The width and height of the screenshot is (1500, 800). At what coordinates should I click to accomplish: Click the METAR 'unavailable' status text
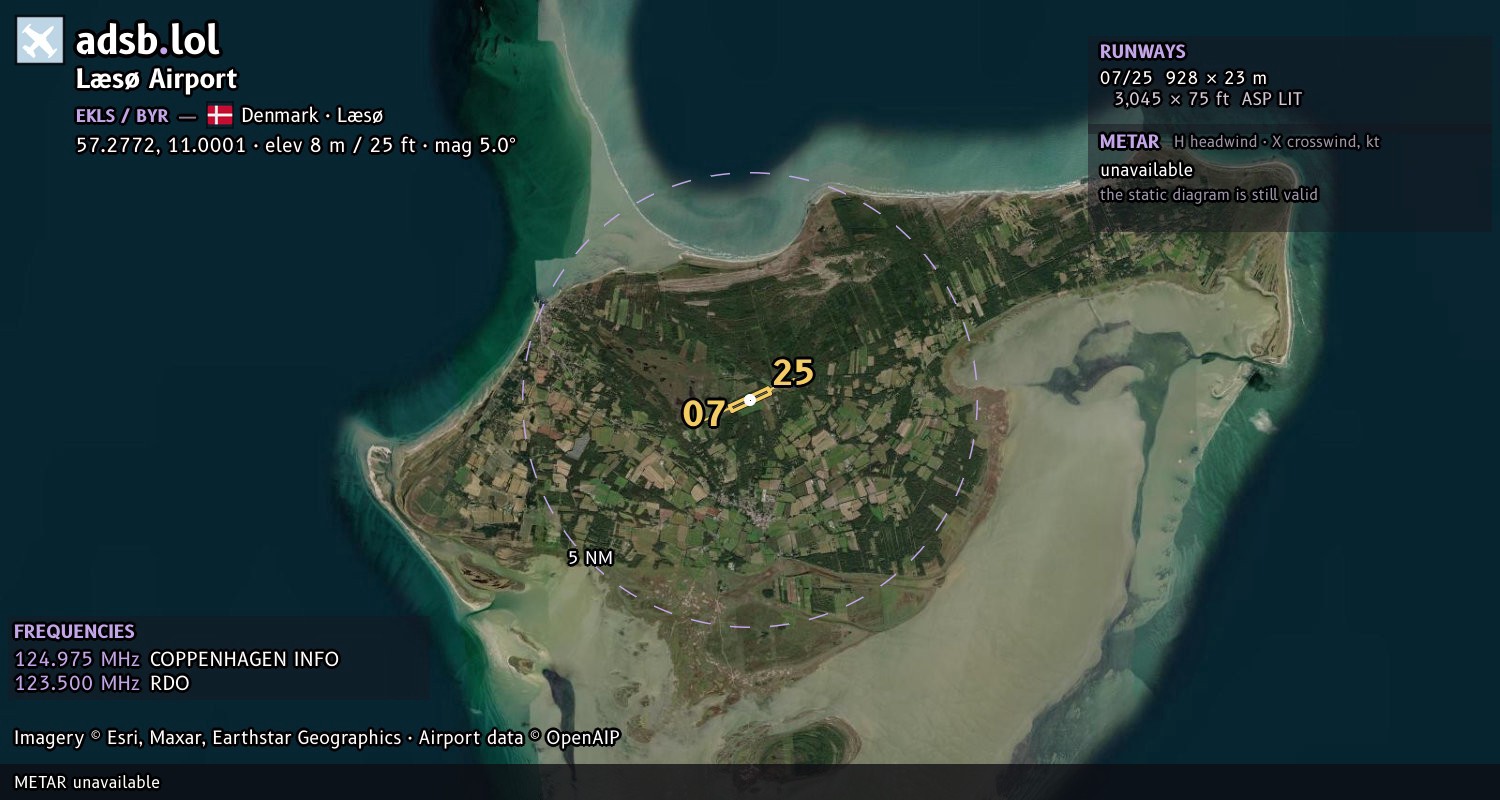(1146, 170)
